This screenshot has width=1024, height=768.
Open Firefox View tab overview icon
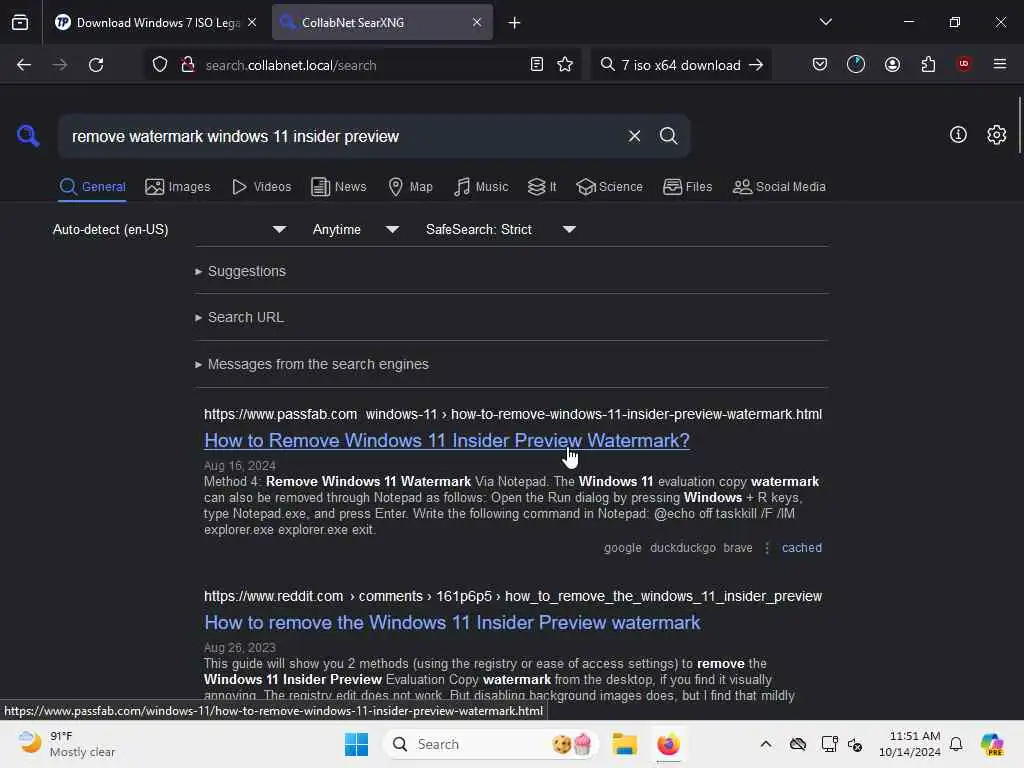pos(20,23)
